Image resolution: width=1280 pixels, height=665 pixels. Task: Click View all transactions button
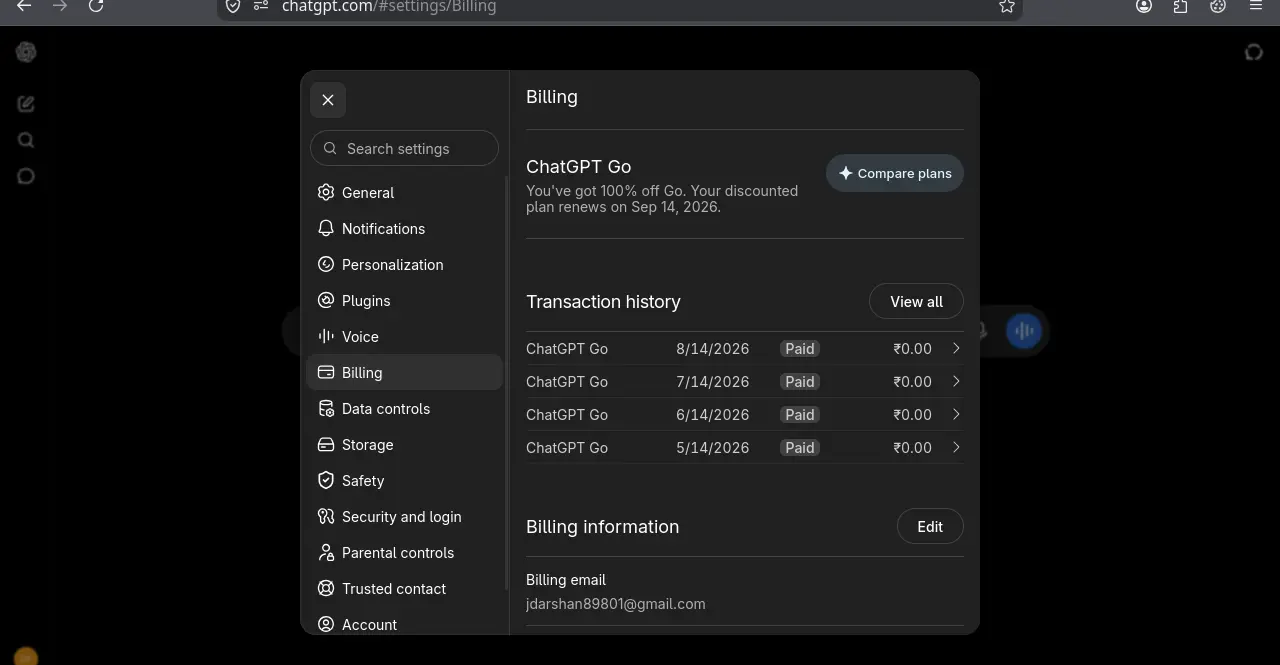pyautogui.click(x=916, y=301)
